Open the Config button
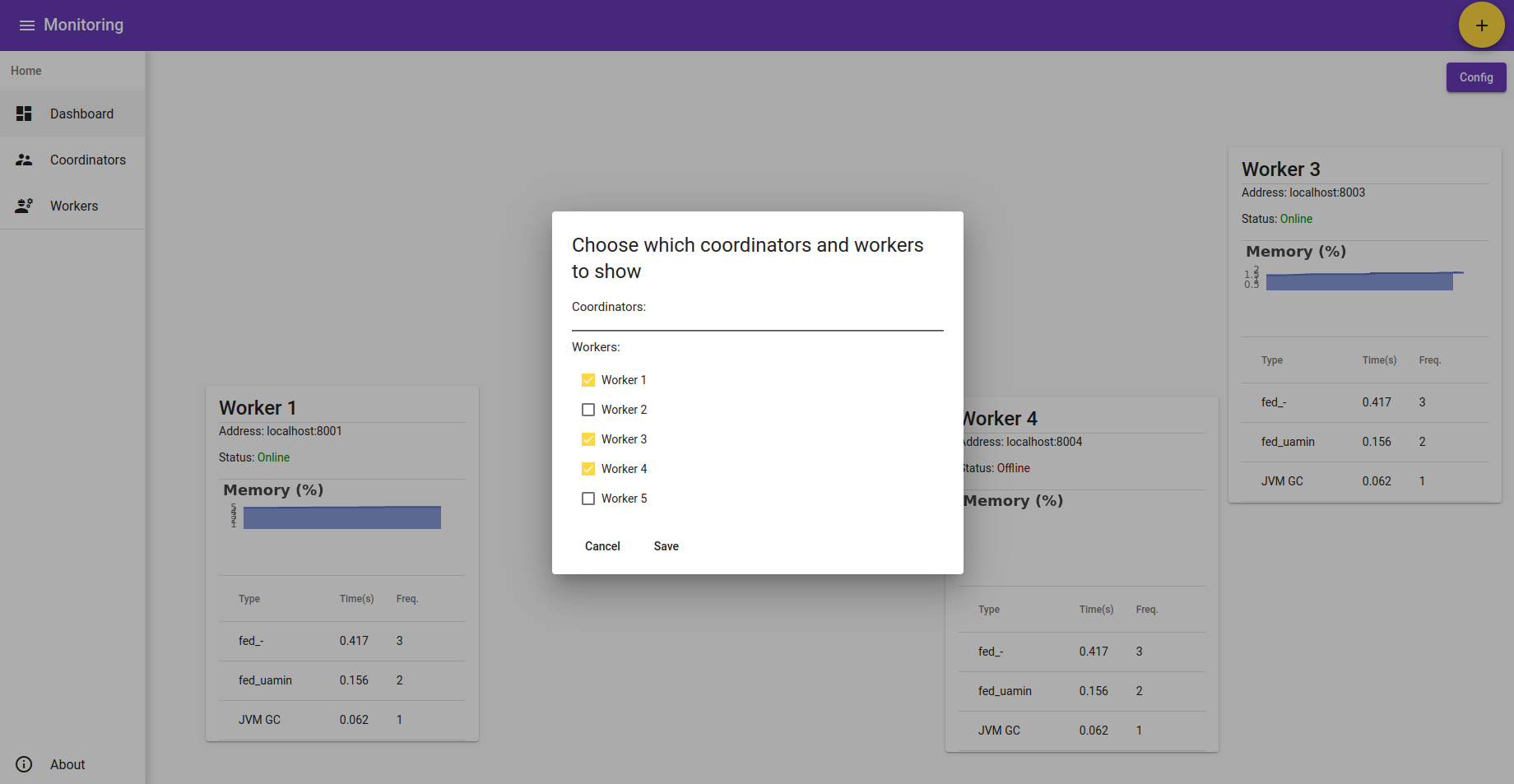This screenshot has width=1514, height=784. tap(1476, 77)
